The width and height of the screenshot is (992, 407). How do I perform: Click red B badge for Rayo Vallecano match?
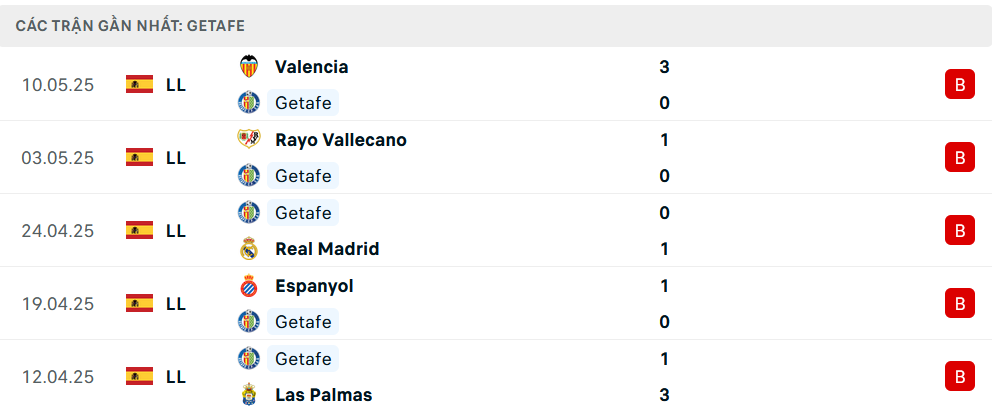click(x=960, y=157)
